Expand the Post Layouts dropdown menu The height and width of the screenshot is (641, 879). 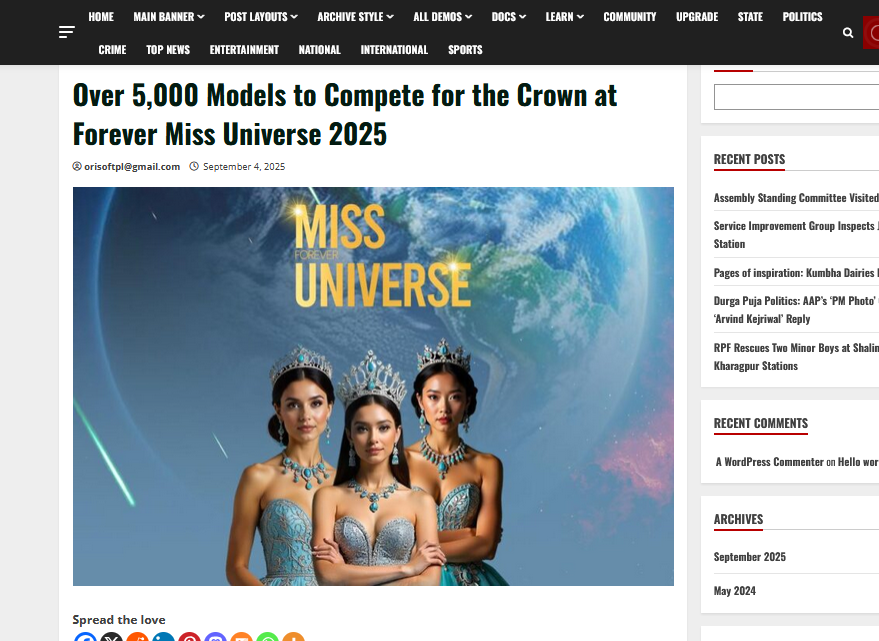(x=261, y=17)
